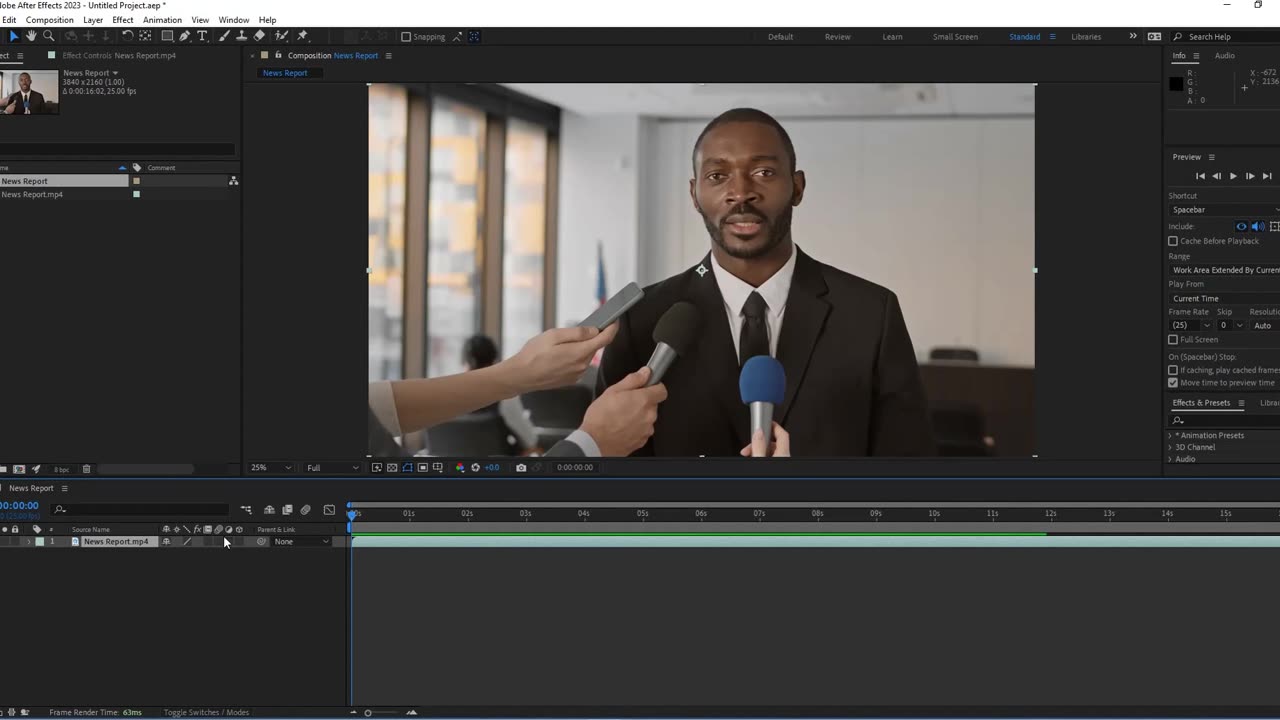This screenshot has height=720, width=1280.
Task: Select the Clone Stamp tool
Action: (x=241, y=36)
